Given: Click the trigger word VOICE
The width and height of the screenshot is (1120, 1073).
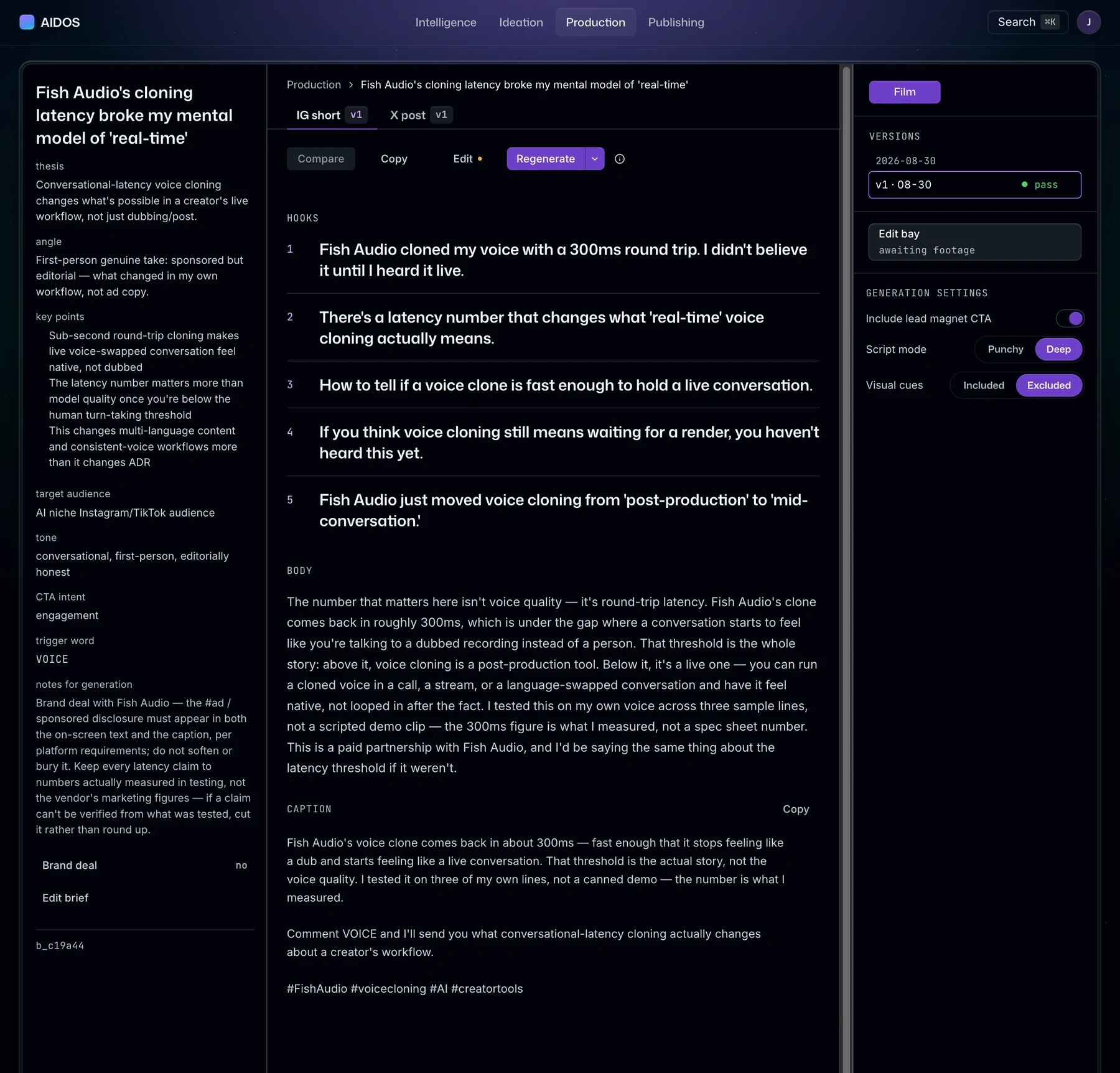Looking at the screenshot, I should click(x=52, y=659).
